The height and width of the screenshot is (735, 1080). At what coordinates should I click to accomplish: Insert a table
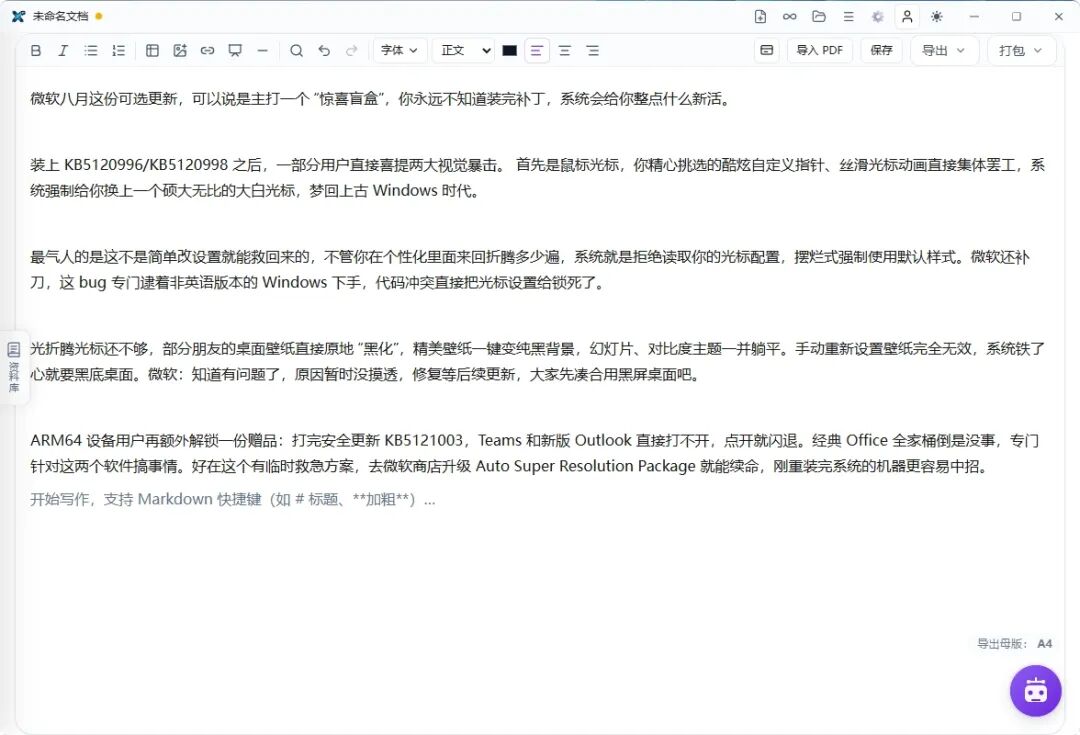152,50
